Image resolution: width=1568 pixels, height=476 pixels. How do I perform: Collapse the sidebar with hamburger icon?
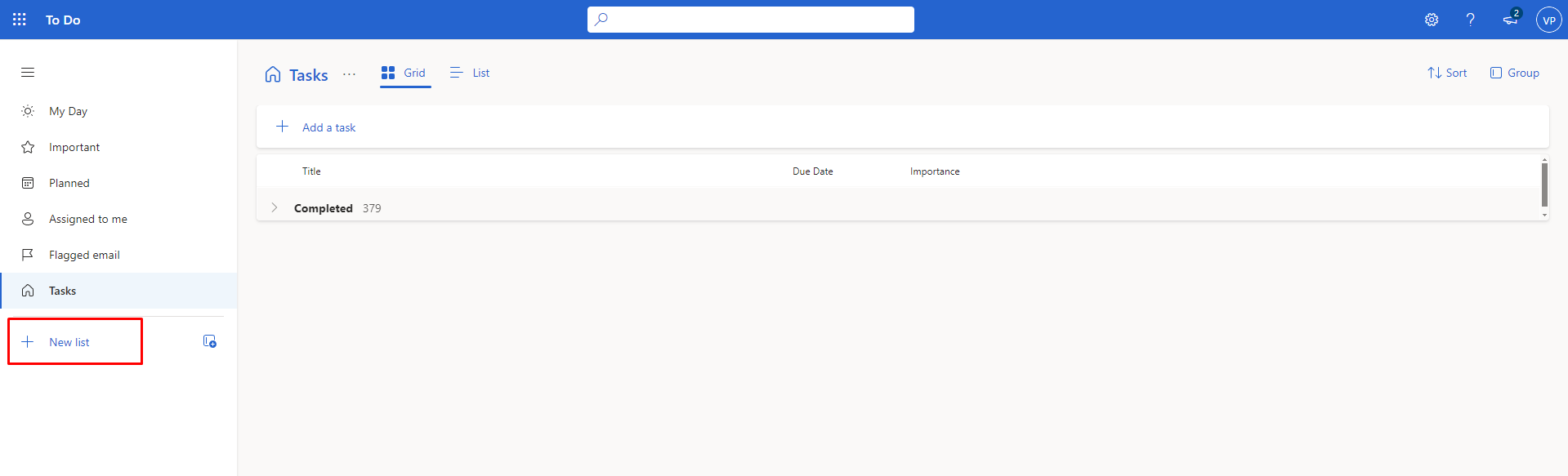click(28, 72)
